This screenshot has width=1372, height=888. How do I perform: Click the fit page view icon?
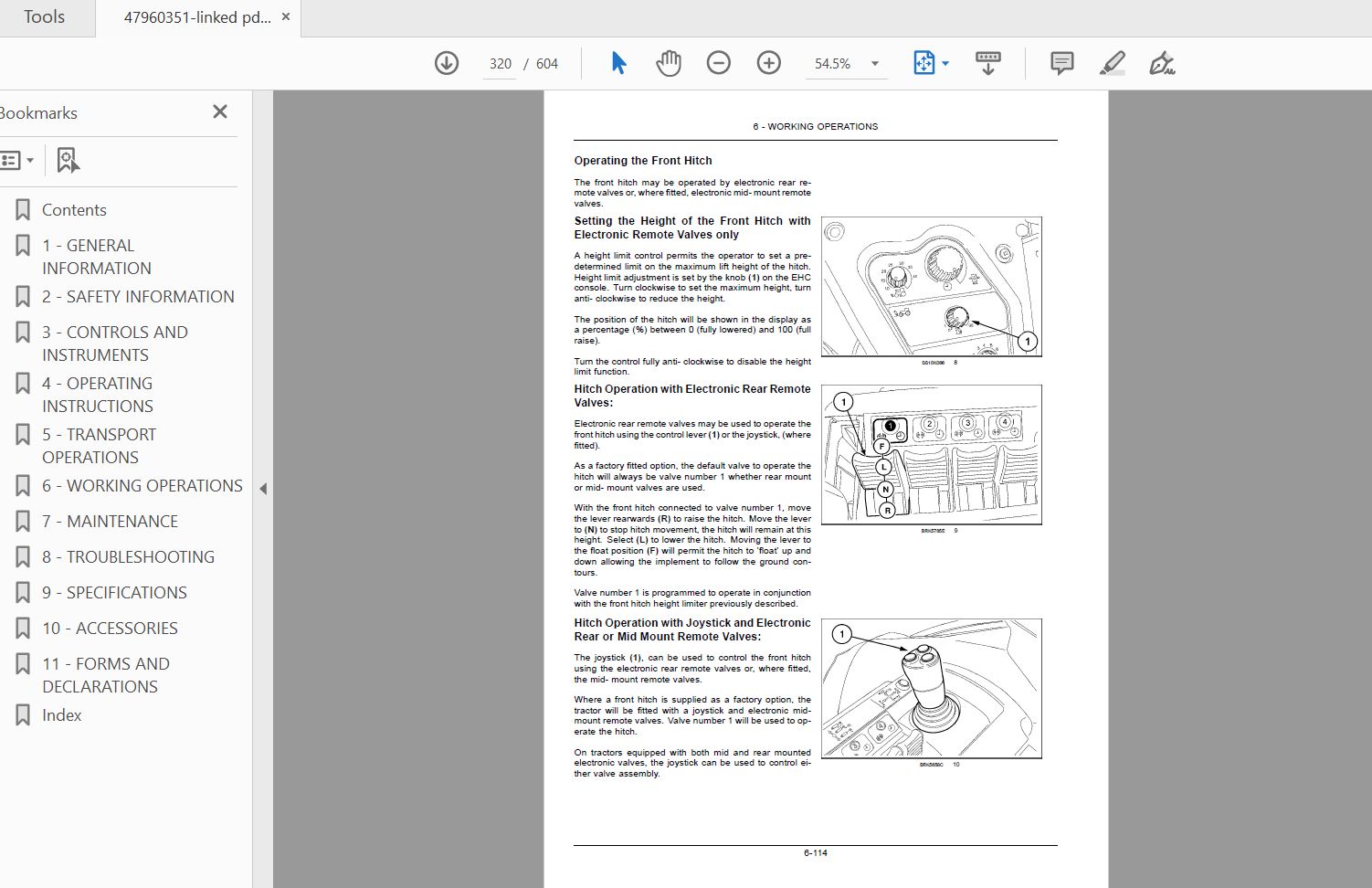[x=923, y=63]
